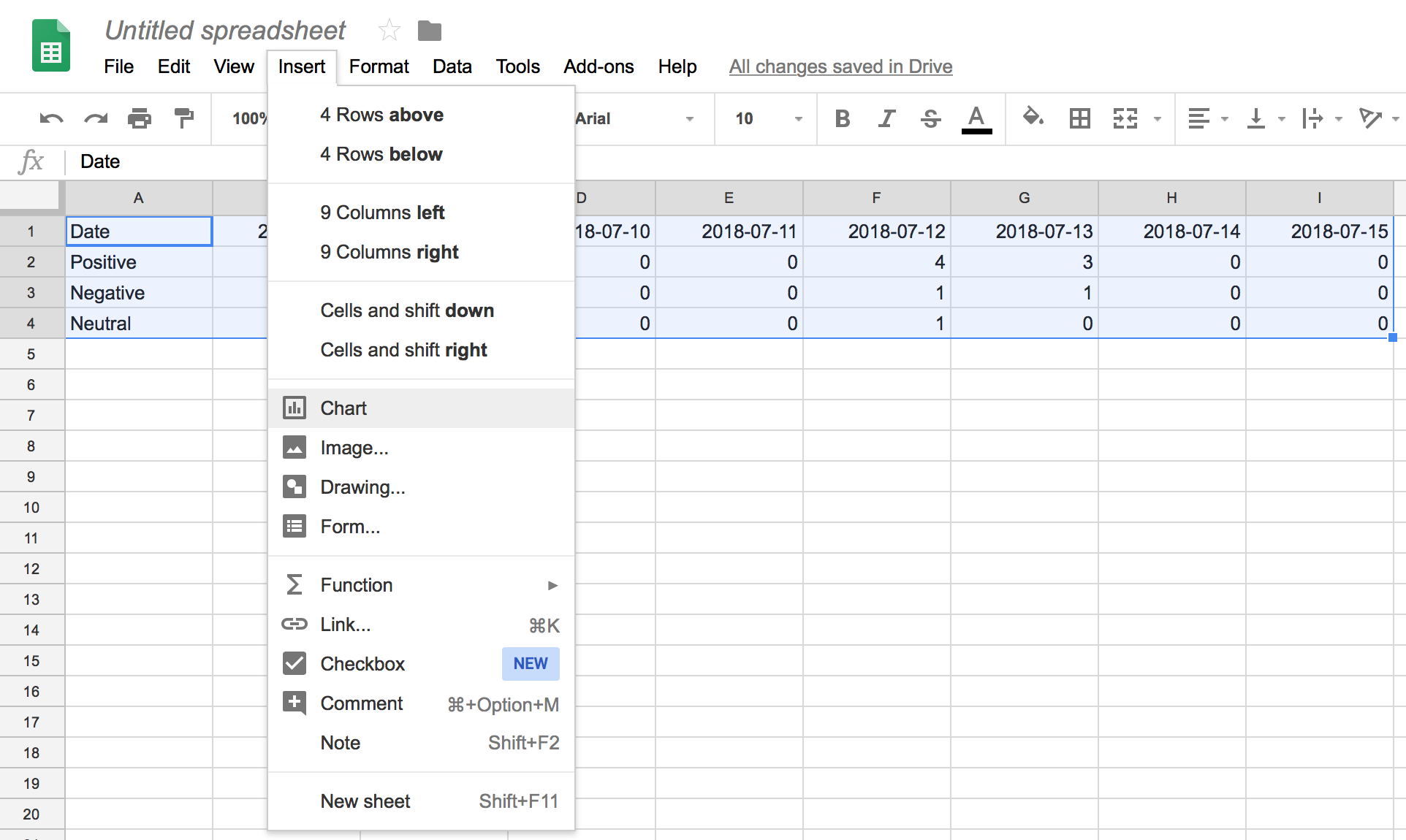This screenshot has width=1406, height=840.
Task: Insert a Checkbox from the menu
Action: 362,664
